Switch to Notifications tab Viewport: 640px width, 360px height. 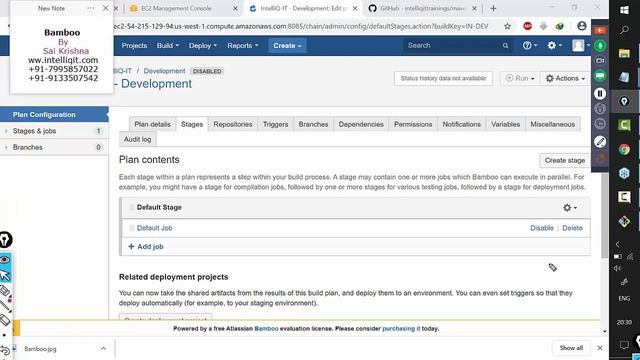coord(462,124)
